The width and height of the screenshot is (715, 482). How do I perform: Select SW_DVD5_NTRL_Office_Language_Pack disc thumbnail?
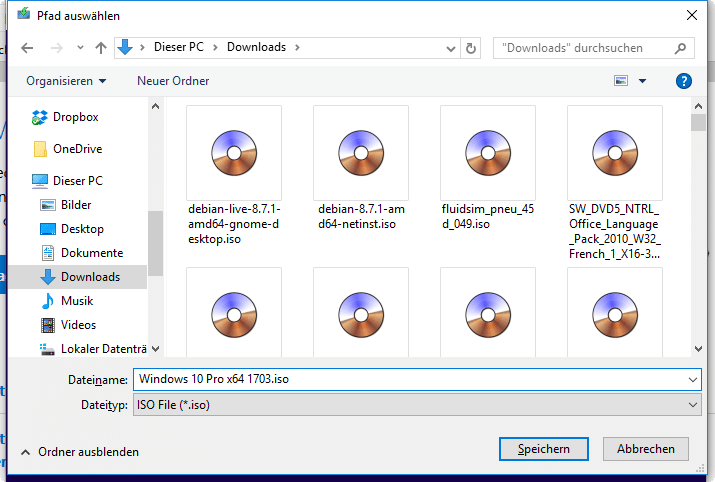pos(615,153)
